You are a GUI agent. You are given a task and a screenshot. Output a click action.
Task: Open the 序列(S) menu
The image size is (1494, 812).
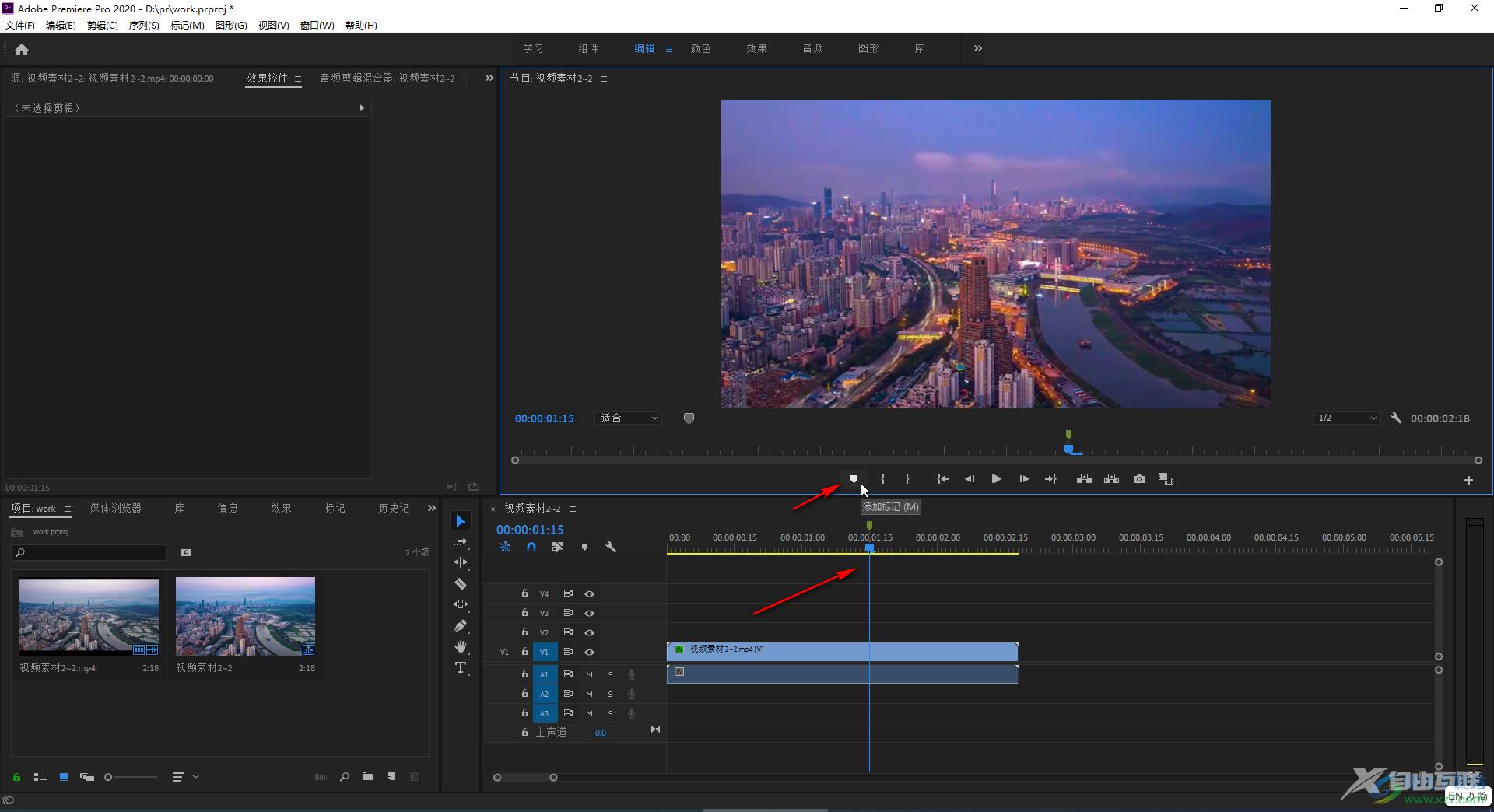point(144,26)
